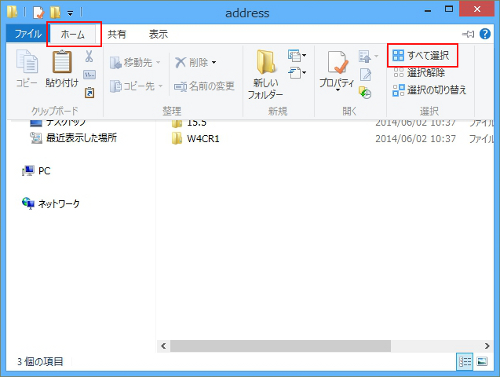
Task: Select the W4CR1 folder
Action: (196, 138)
